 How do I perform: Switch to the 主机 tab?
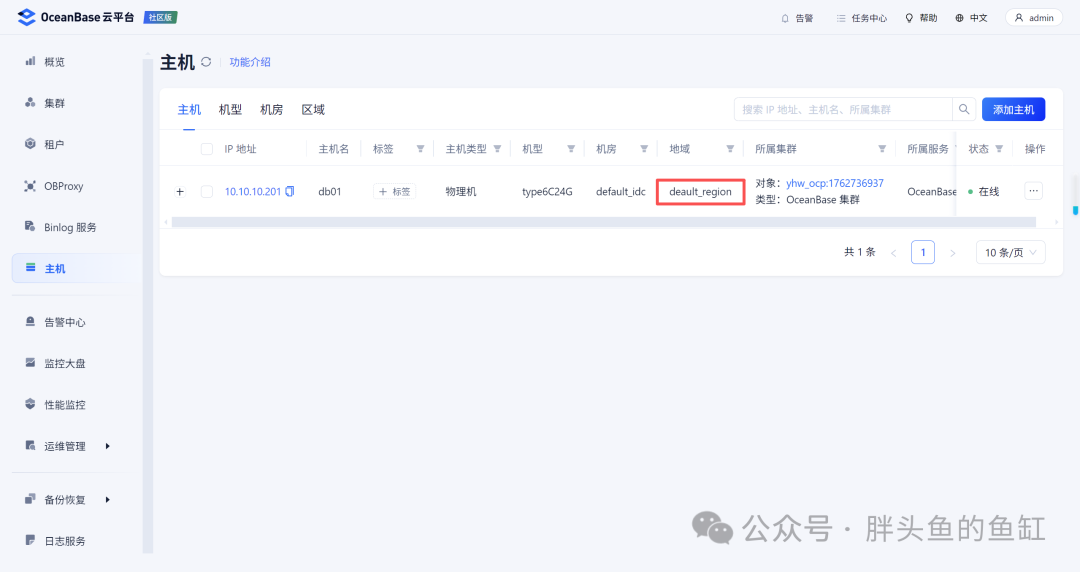click(x=189, y=110)
